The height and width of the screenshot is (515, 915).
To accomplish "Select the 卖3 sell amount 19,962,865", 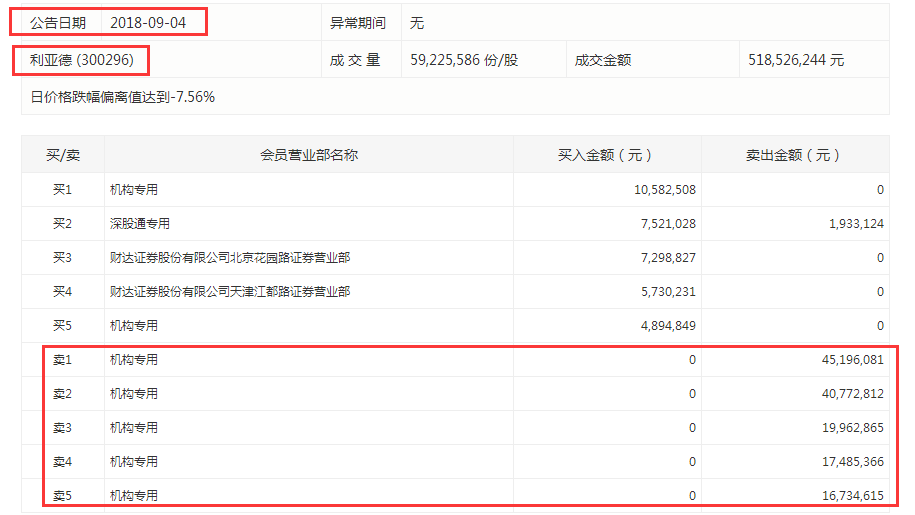I will point(853,428).
